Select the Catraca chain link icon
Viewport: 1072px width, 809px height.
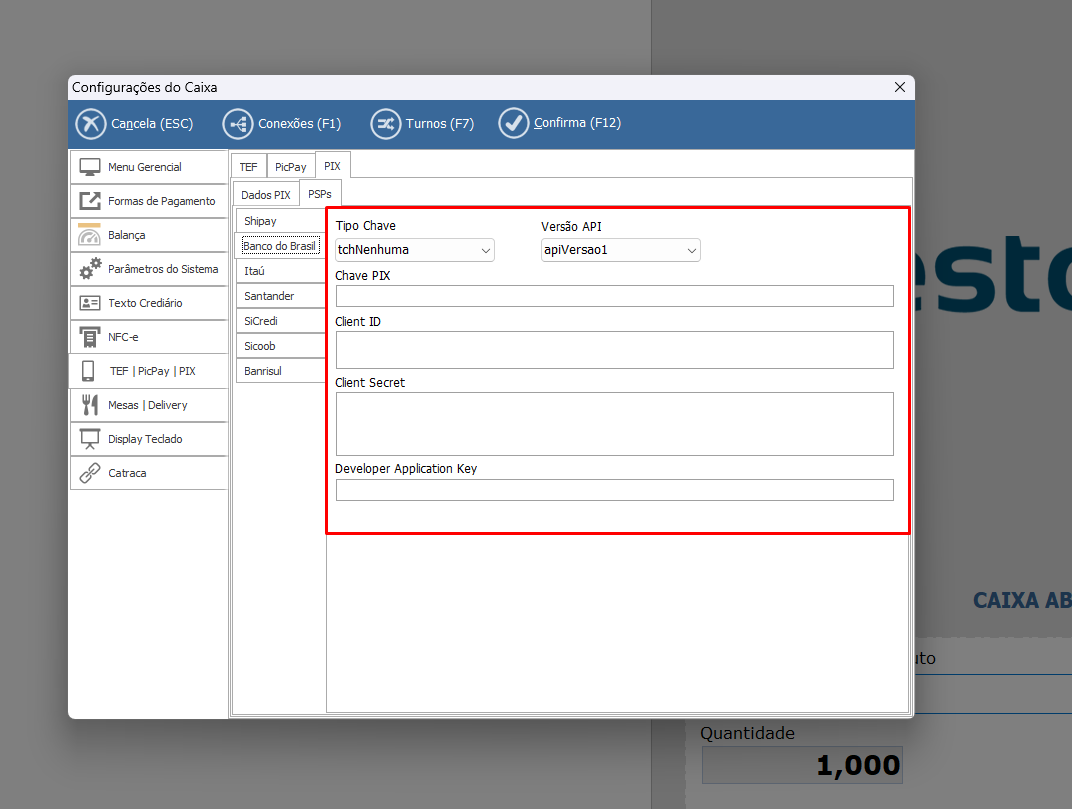[90, 473]
